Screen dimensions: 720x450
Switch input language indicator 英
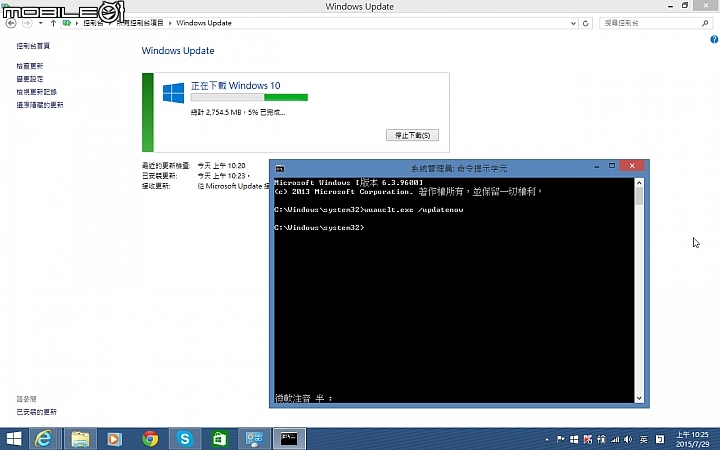644,439
